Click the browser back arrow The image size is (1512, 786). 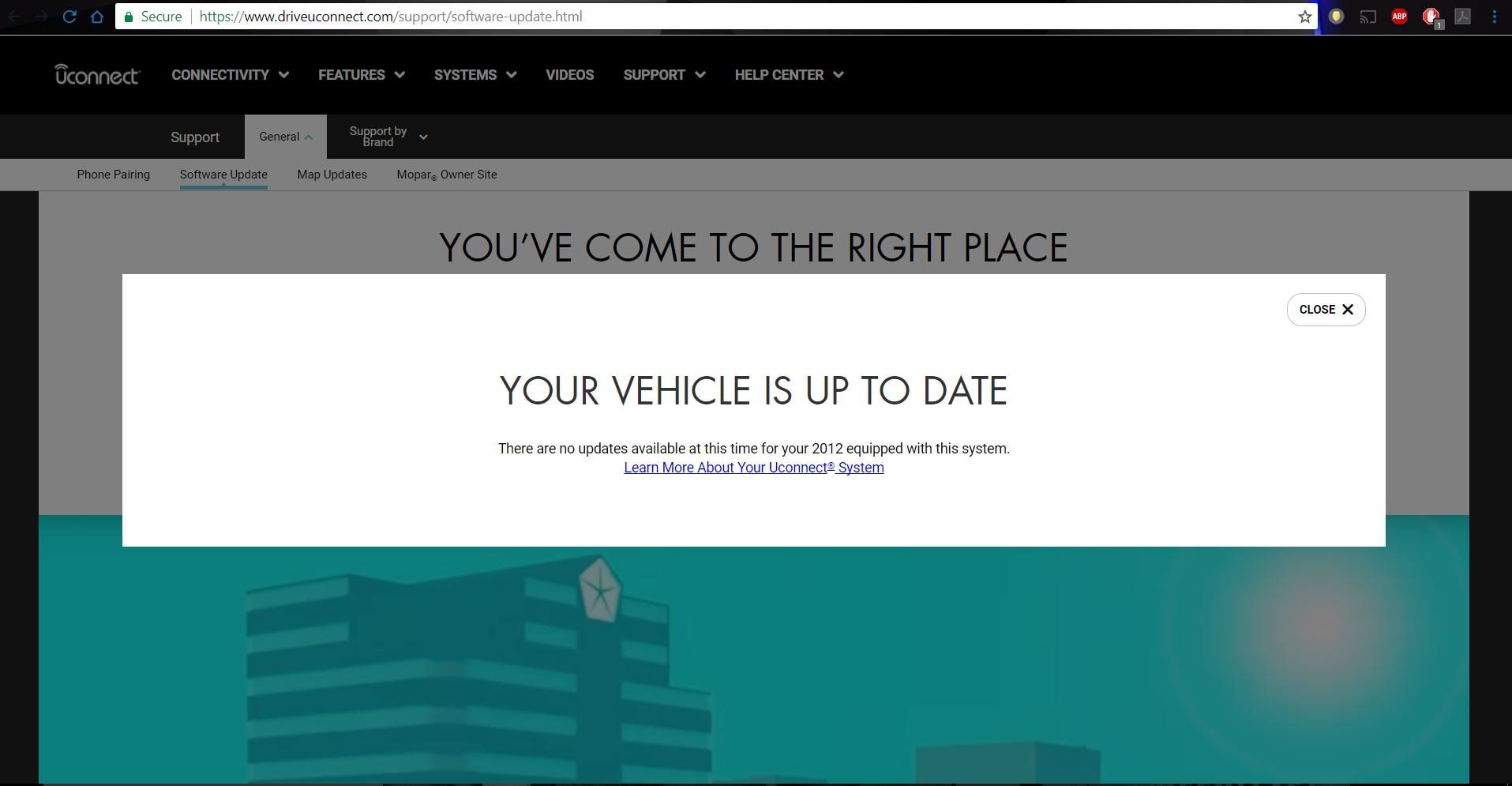click(14, 17)
